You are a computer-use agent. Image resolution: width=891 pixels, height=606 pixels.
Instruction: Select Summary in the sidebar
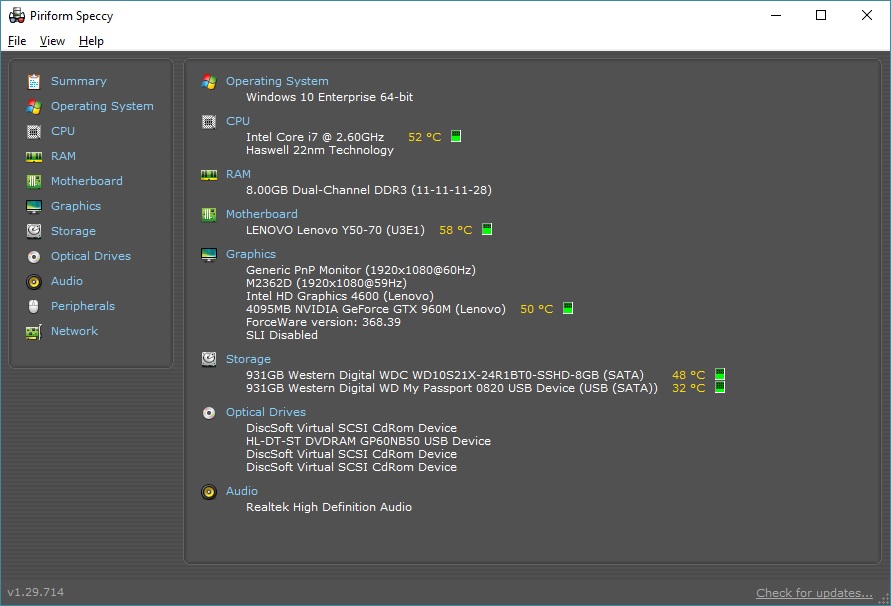[78, 81]
